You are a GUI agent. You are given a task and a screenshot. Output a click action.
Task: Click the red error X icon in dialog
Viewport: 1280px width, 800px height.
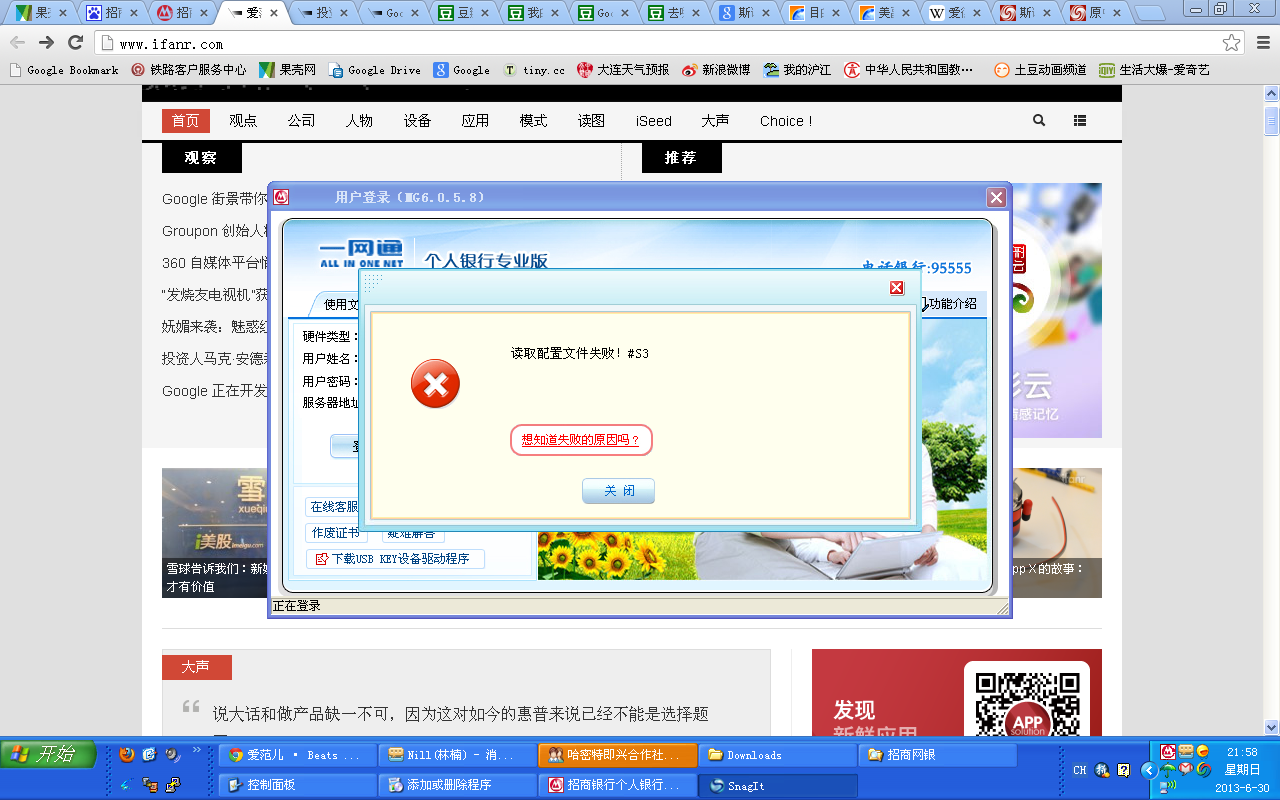point(436,384)
